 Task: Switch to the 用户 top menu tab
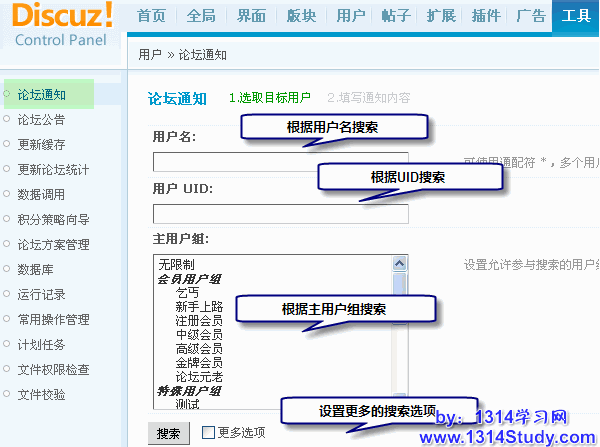(351, 16)
